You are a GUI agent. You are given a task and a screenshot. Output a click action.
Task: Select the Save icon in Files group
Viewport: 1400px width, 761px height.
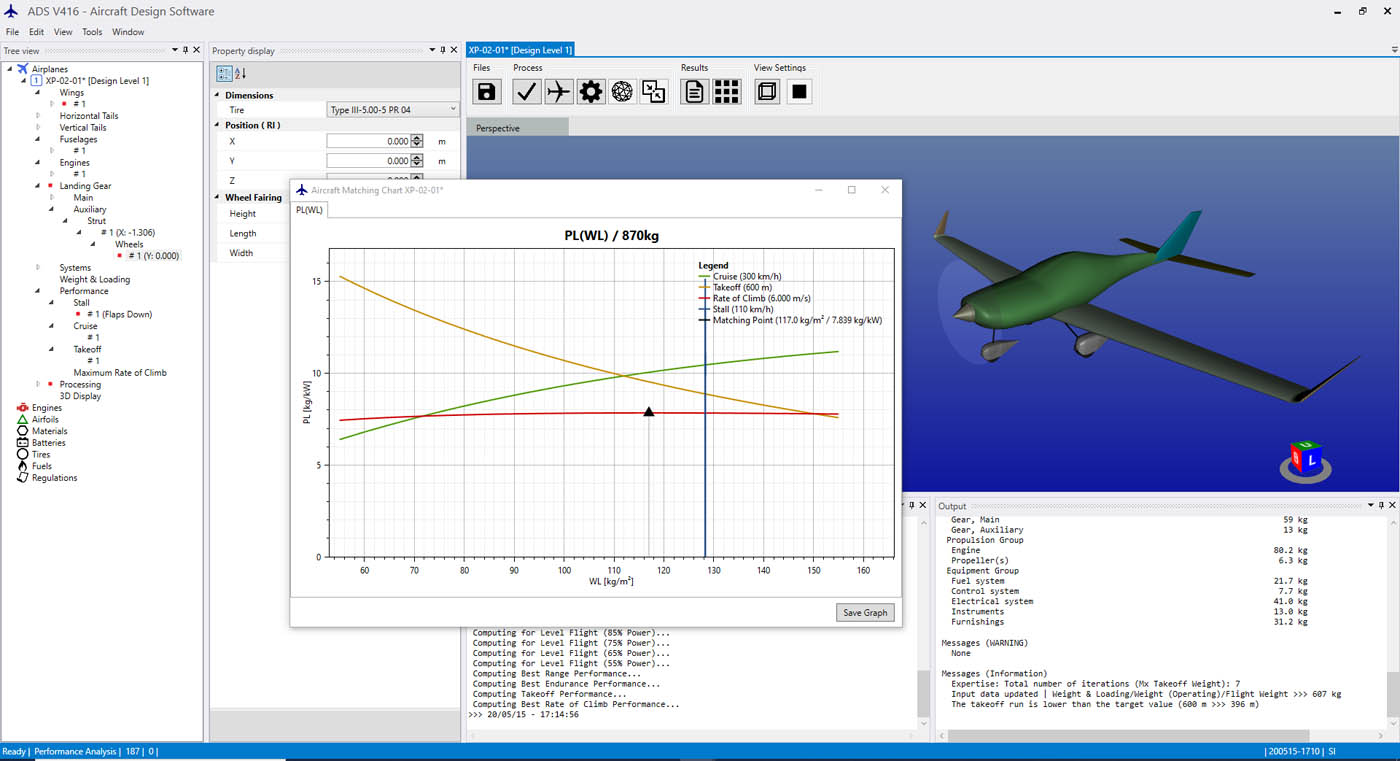[487, 91]
